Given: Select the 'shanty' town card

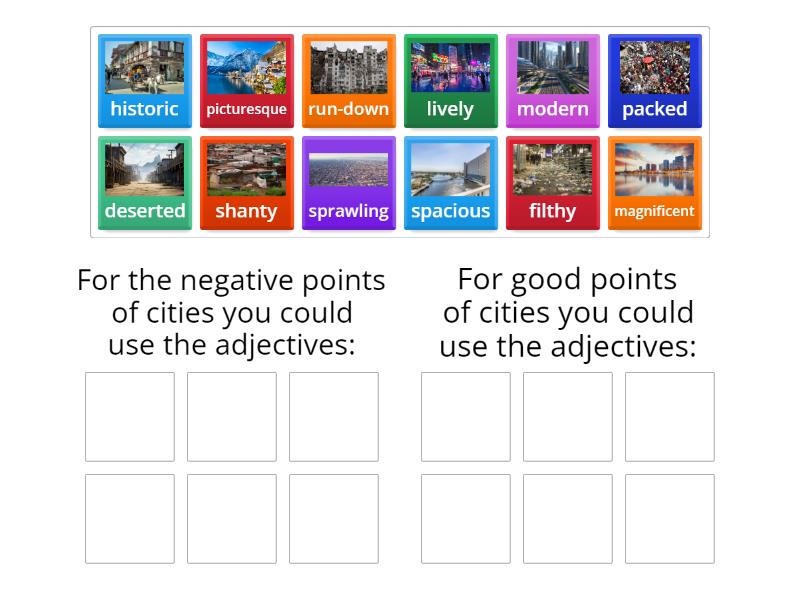Looking at the screenshot, I should click(246, 182).
